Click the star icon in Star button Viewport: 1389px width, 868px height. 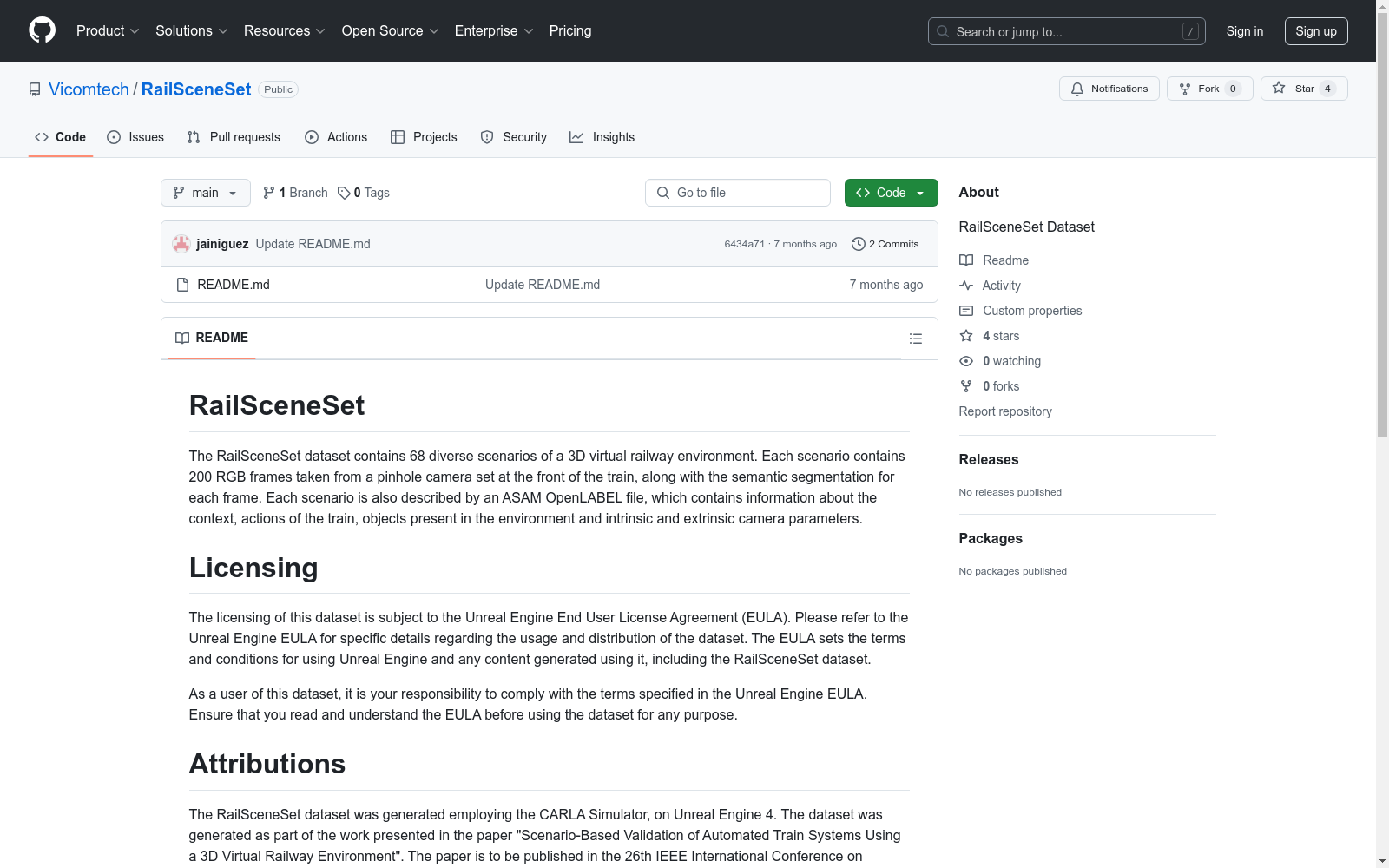(x=1279, y=88)
